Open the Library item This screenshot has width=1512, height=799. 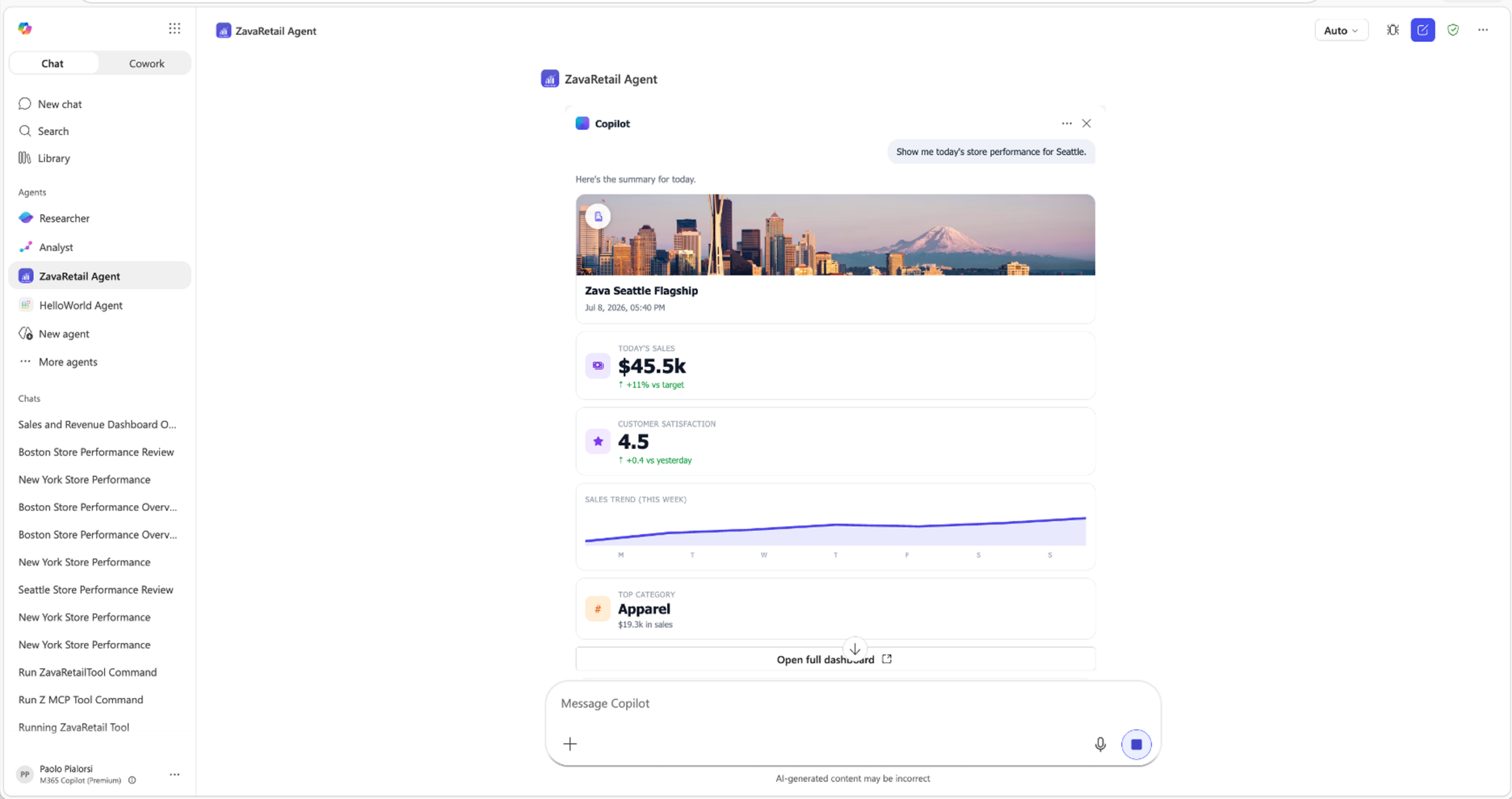tap(99, 158)
